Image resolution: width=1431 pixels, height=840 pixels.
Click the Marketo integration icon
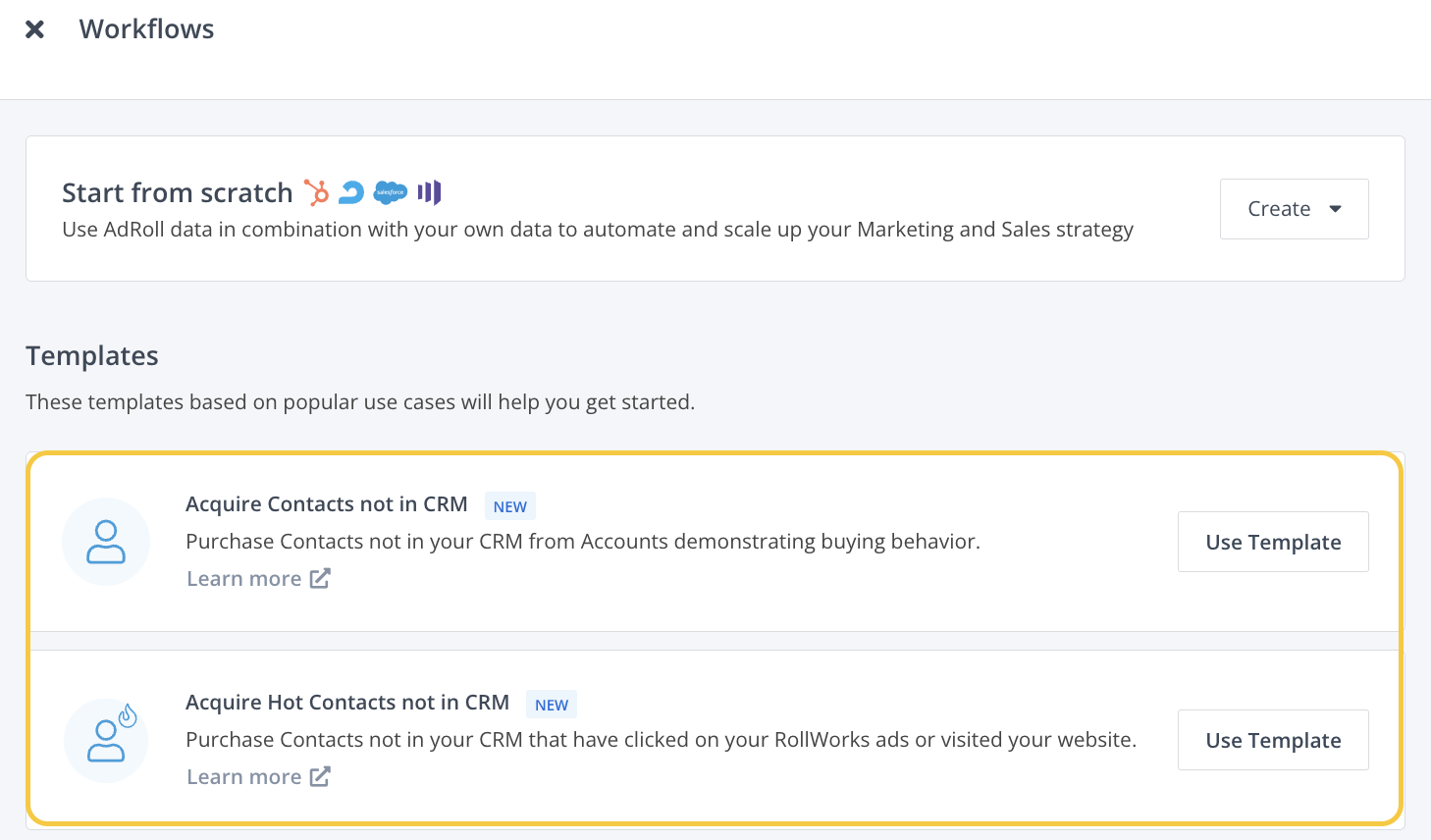pyautogui.click(x=429, y=192)
